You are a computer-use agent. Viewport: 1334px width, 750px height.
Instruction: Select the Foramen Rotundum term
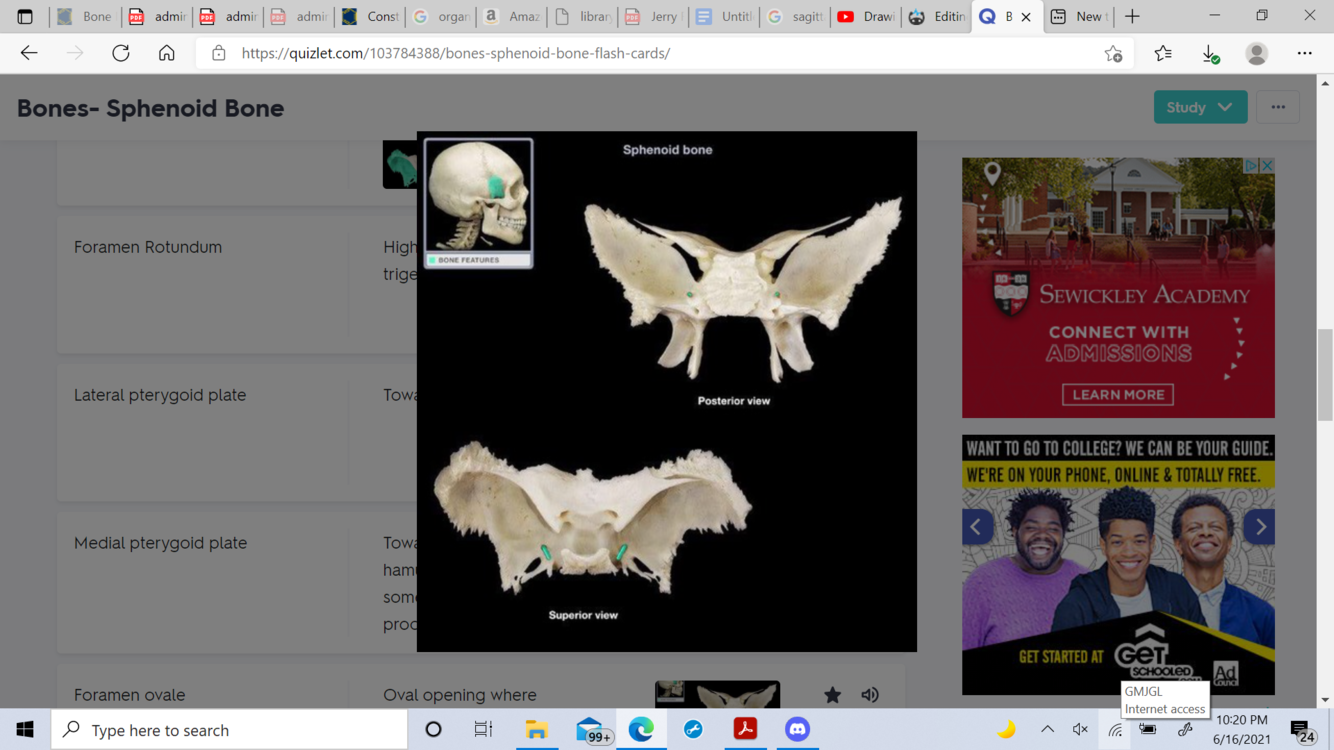[148, 247]
